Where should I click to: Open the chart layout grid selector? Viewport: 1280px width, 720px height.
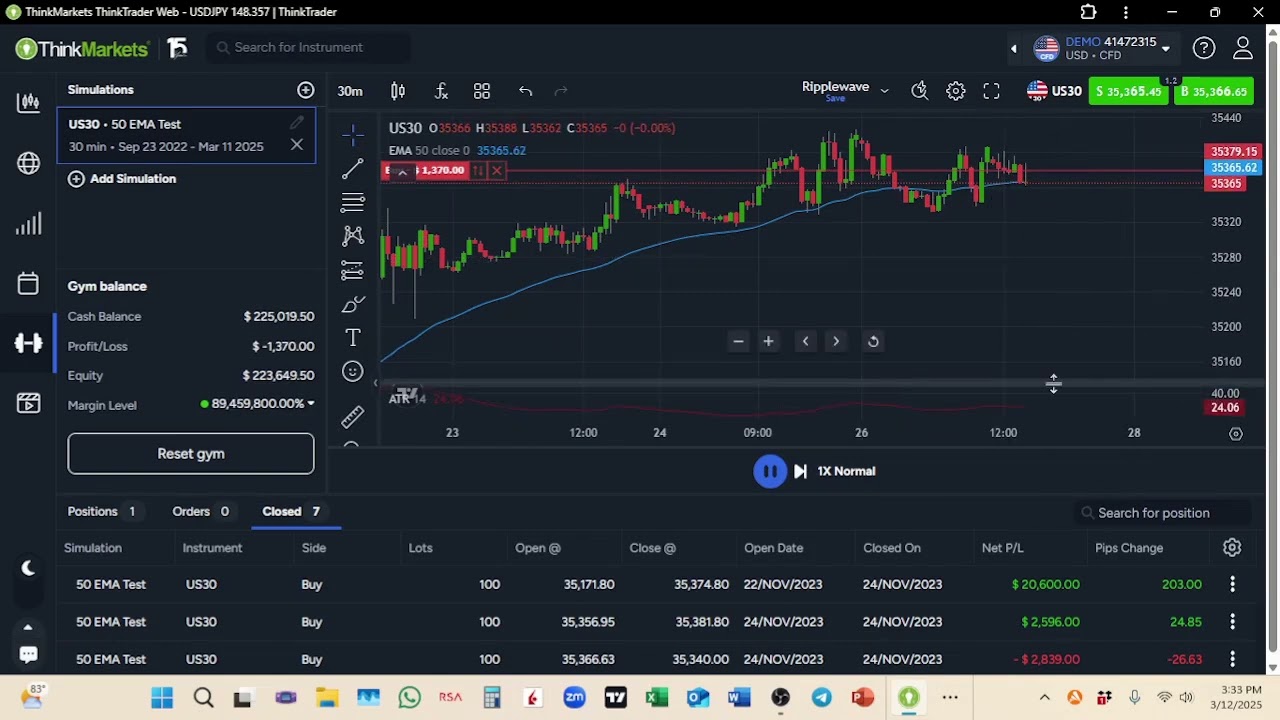pyautogui.click(x=482, y=91)
